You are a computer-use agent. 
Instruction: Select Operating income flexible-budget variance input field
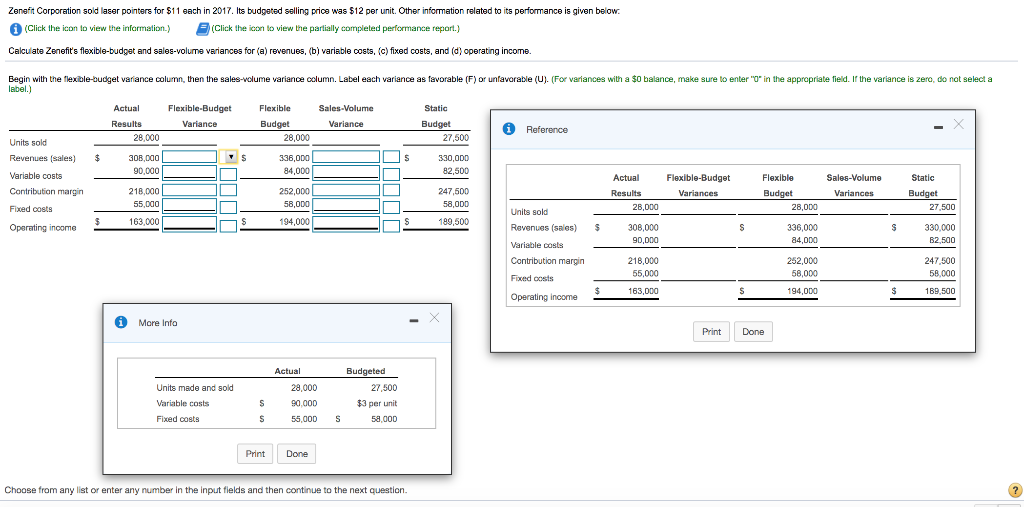click(x=189, y=225)
